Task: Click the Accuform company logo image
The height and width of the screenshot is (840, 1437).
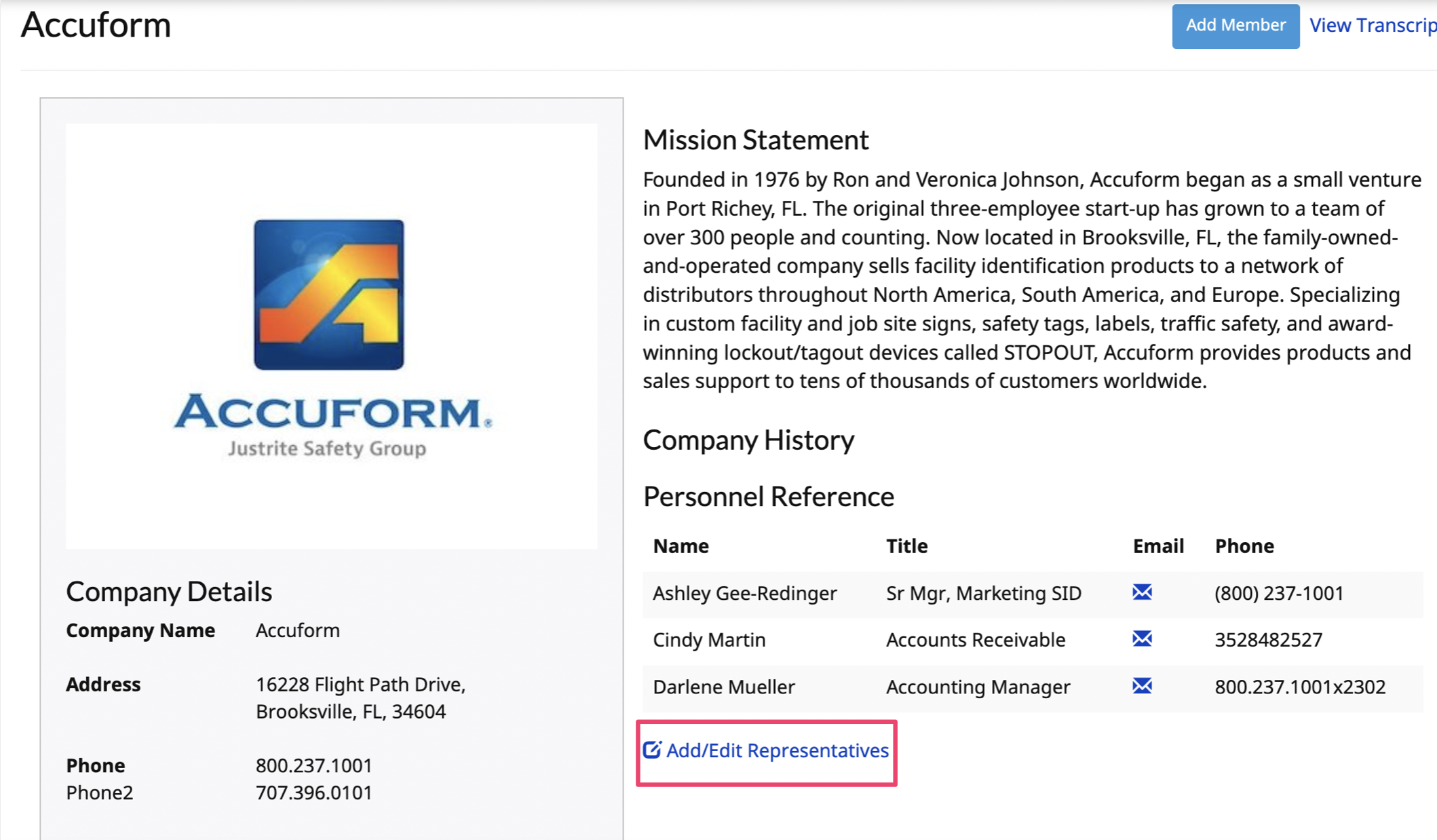Action: 331,337
